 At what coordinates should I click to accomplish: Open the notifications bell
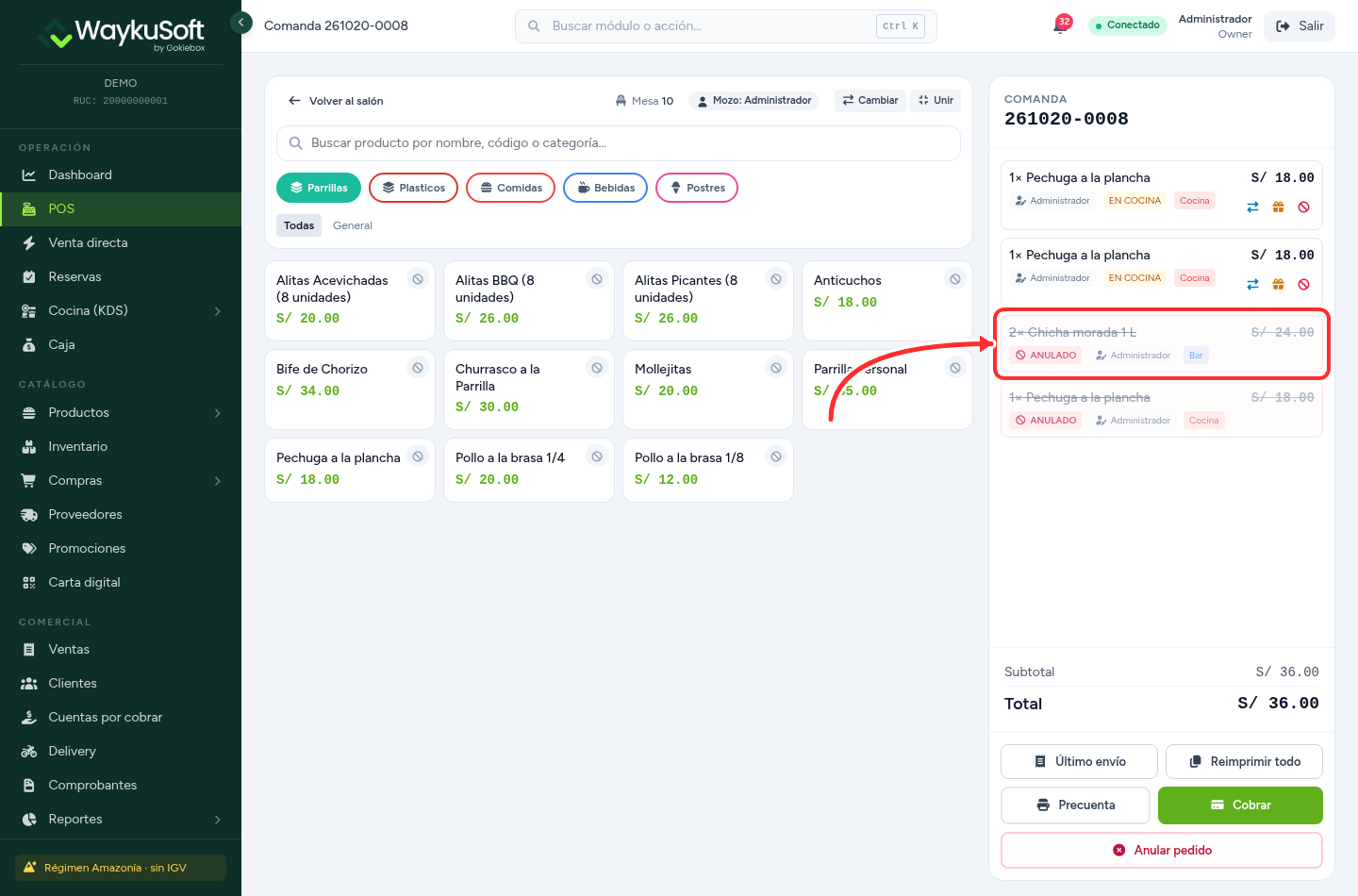point(1060,26)
